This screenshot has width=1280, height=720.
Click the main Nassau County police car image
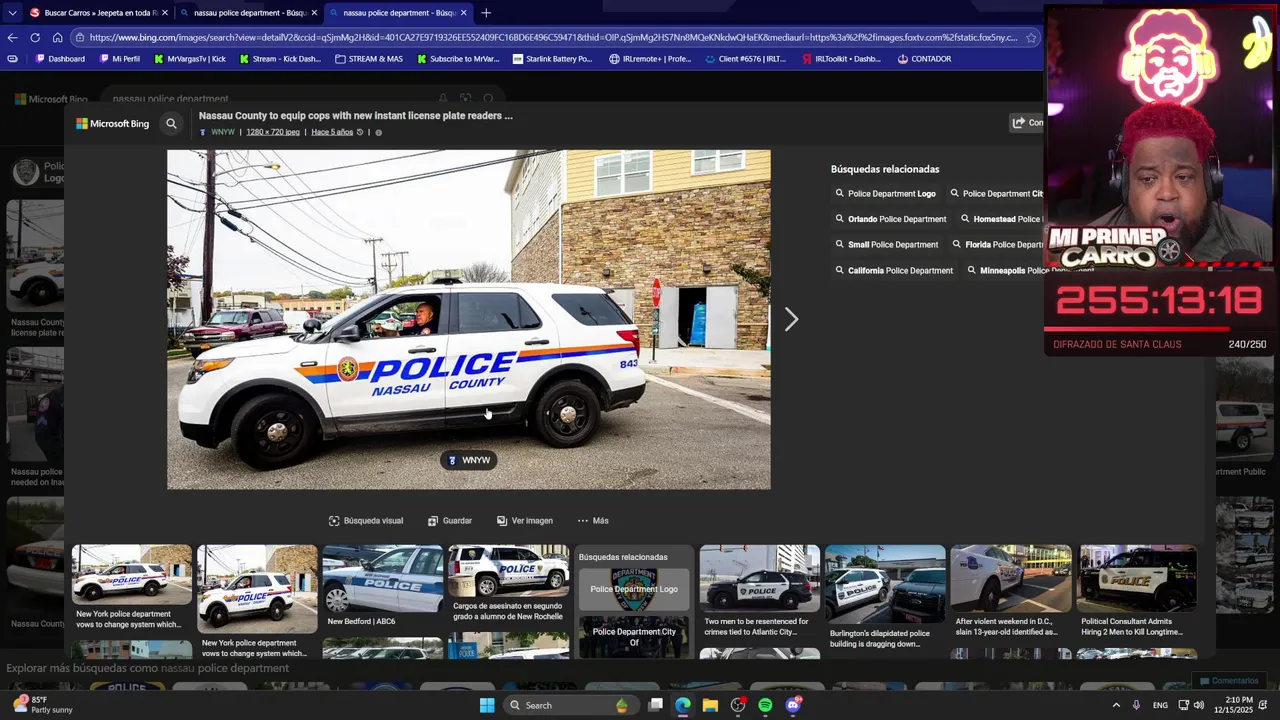[x=468, y=319]
